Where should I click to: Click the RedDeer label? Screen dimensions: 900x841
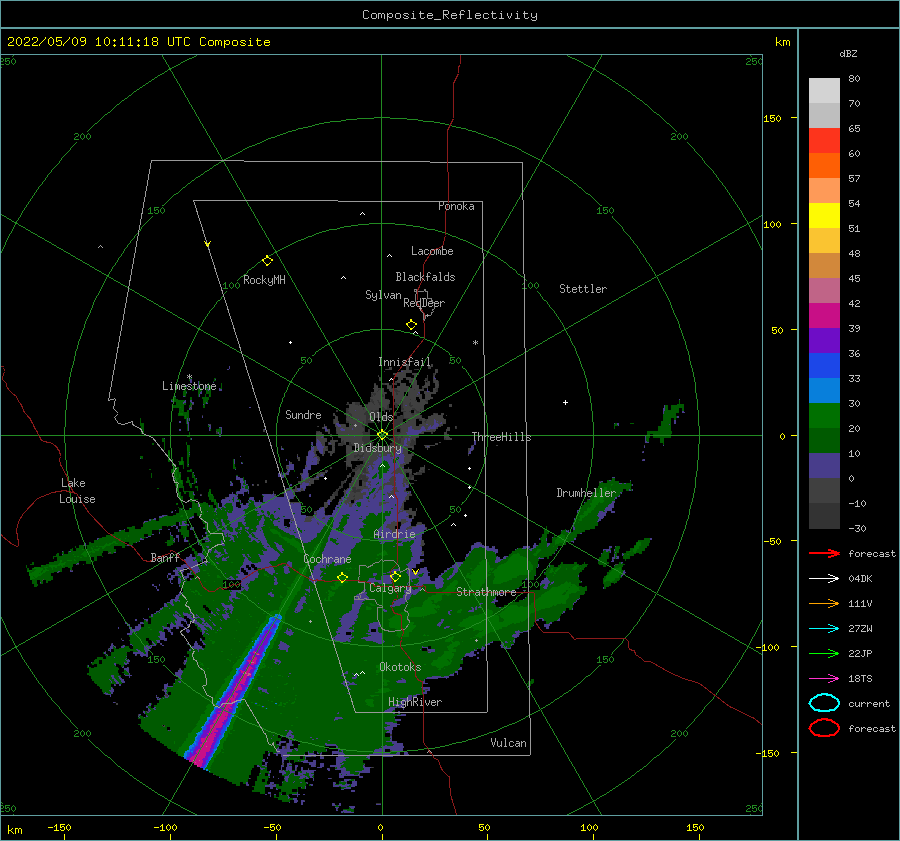tap(424, 303)
